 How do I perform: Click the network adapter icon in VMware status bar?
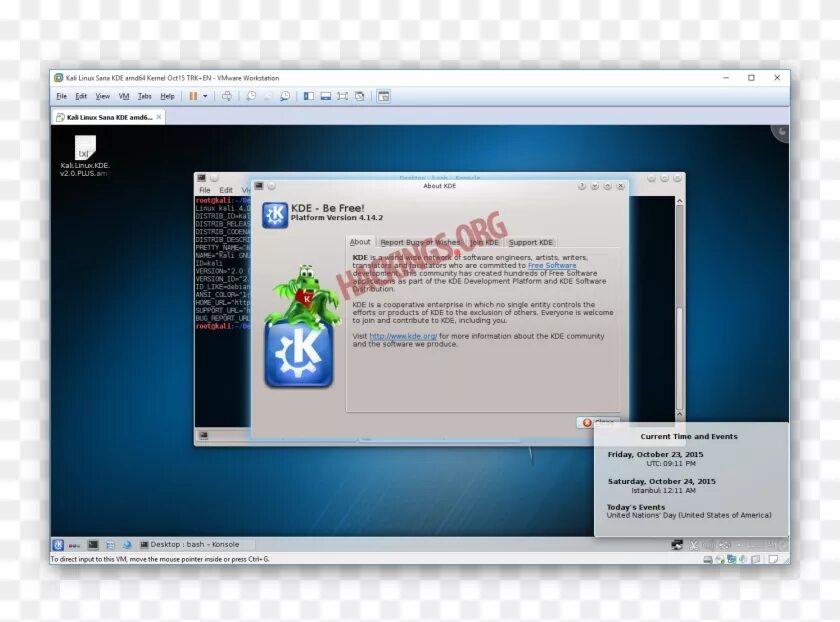[x=731, y=559]
